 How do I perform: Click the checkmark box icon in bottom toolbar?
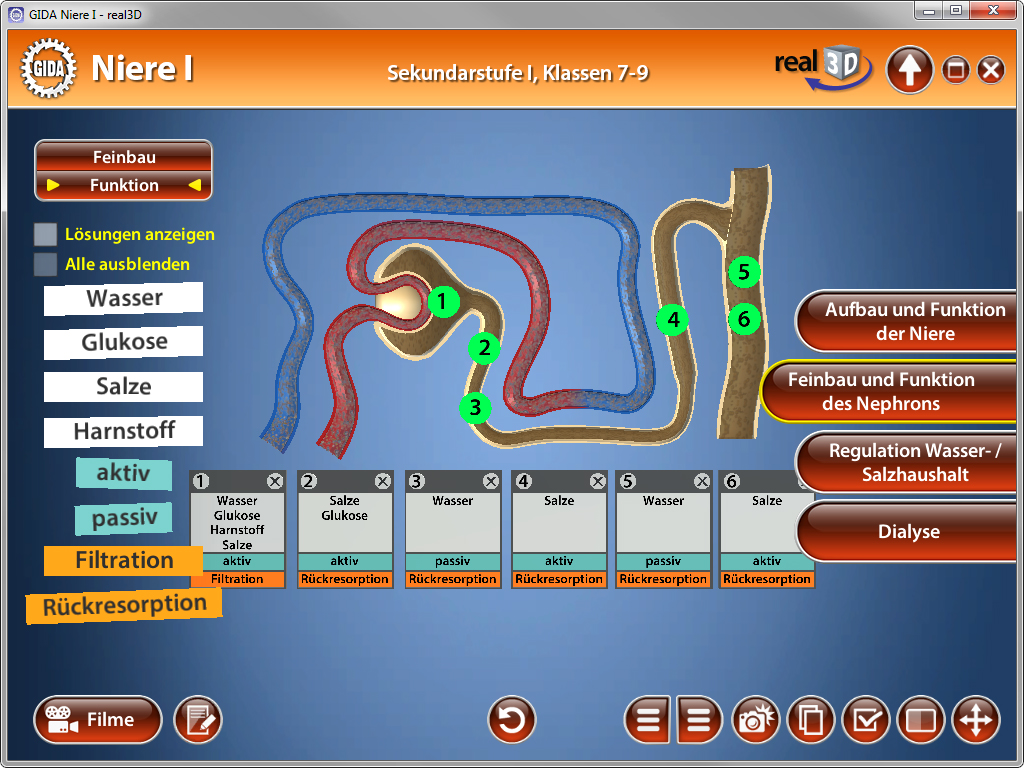866,720
